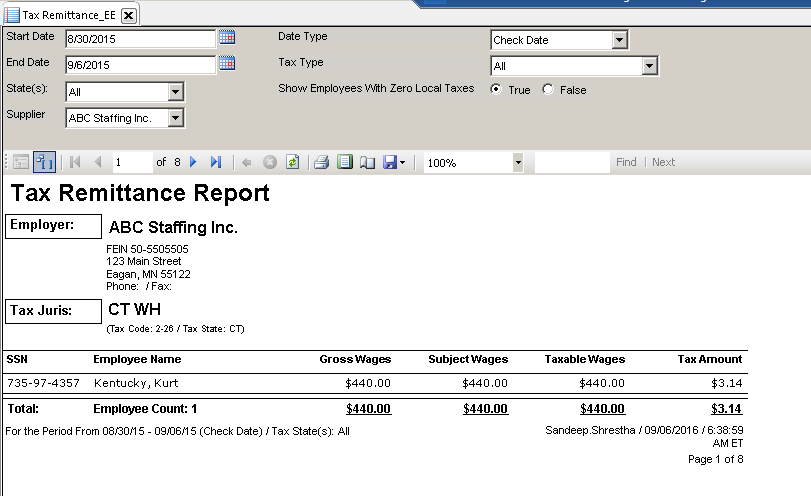
Task: Click the find text search box
Action: 572,162
